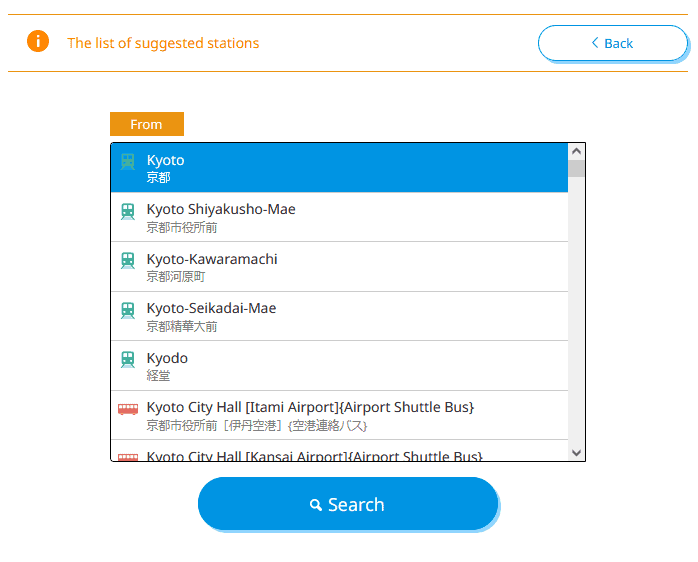
Task: Click train icon next to Kyoto-Seikadai-Mae
Action: [x=128, y=310]
